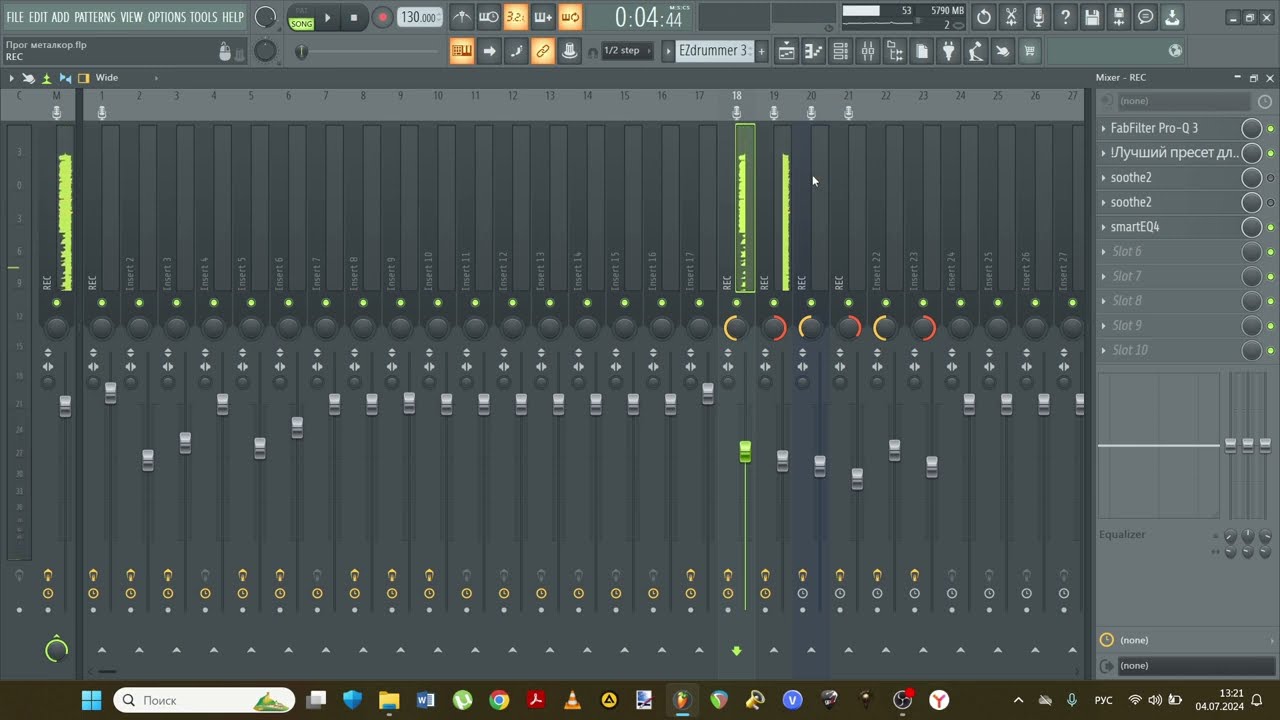
Task: Open the project copy files icon
Action: coord(922,51)
